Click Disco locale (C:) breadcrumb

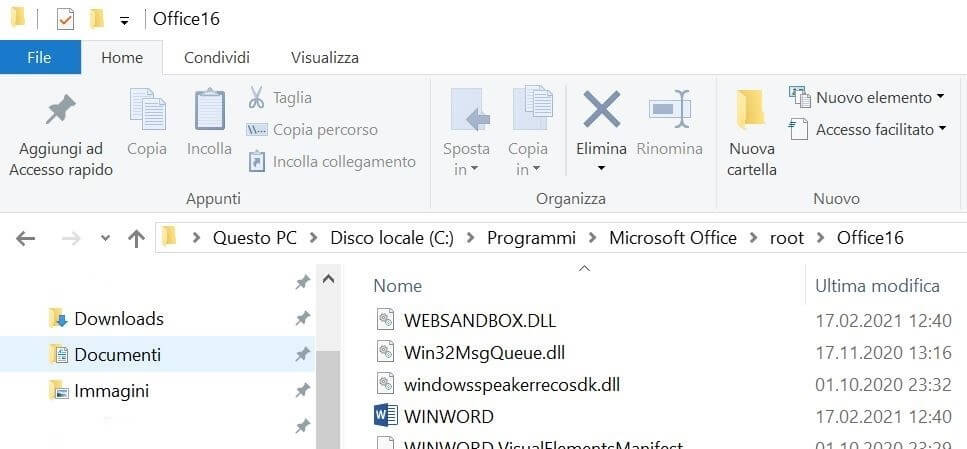[x=392, y=238]
